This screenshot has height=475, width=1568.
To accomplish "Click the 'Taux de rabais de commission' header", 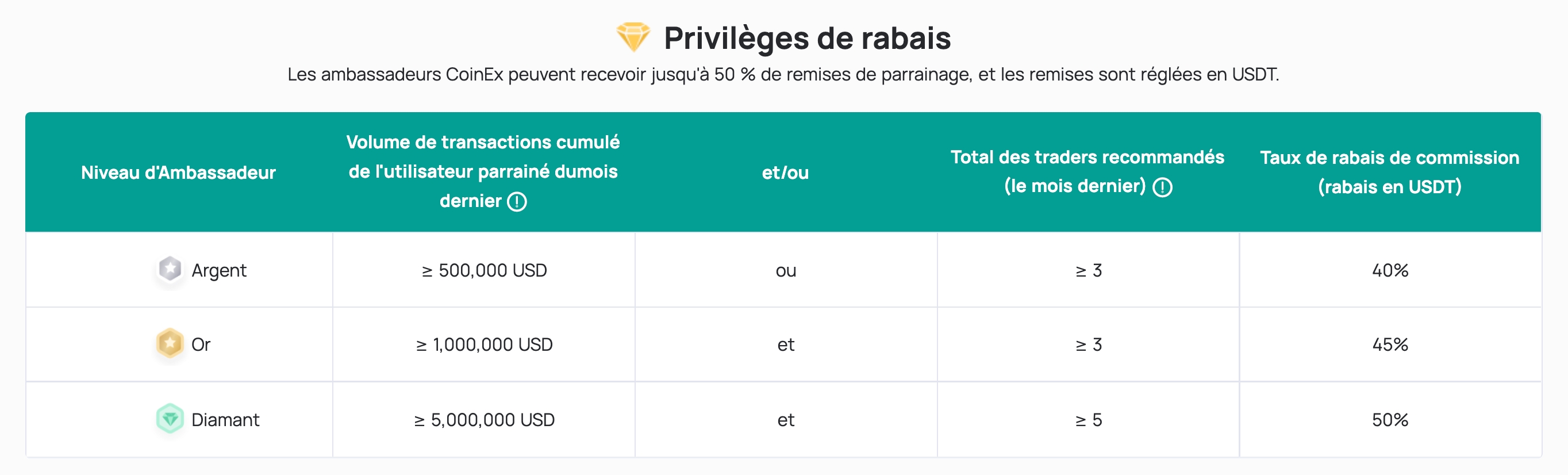I will tap(1390, 158).
